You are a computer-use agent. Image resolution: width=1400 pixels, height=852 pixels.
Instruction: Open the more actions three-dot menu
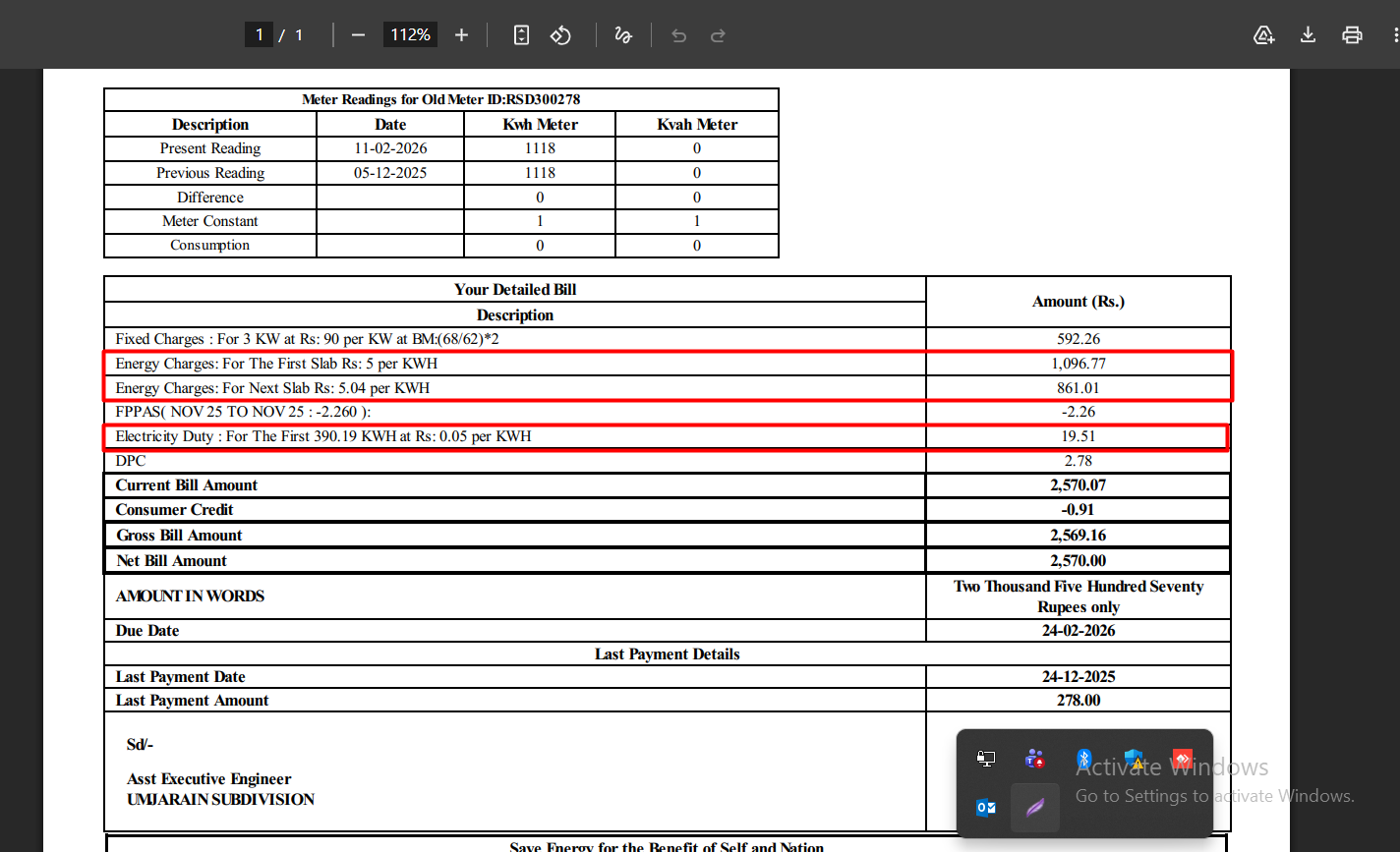click(1395, 35)
